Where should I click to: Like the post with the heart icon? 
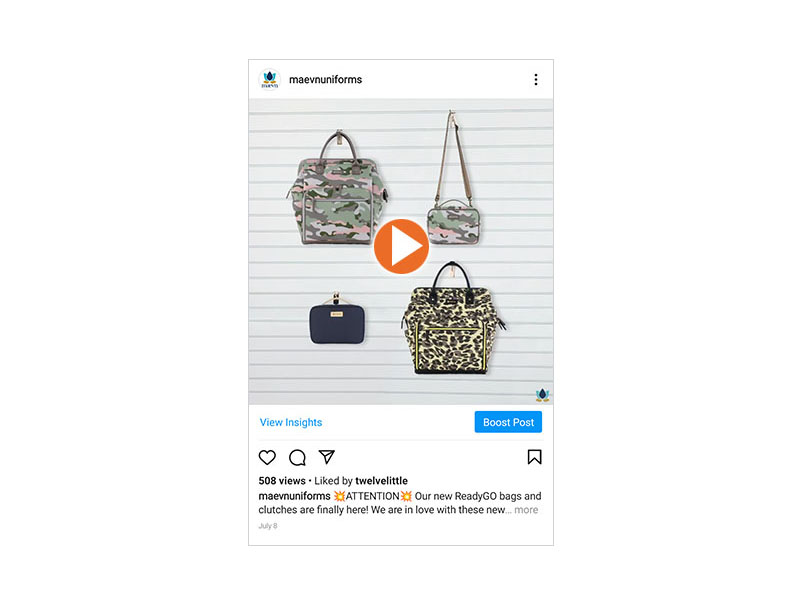(267, 457)
